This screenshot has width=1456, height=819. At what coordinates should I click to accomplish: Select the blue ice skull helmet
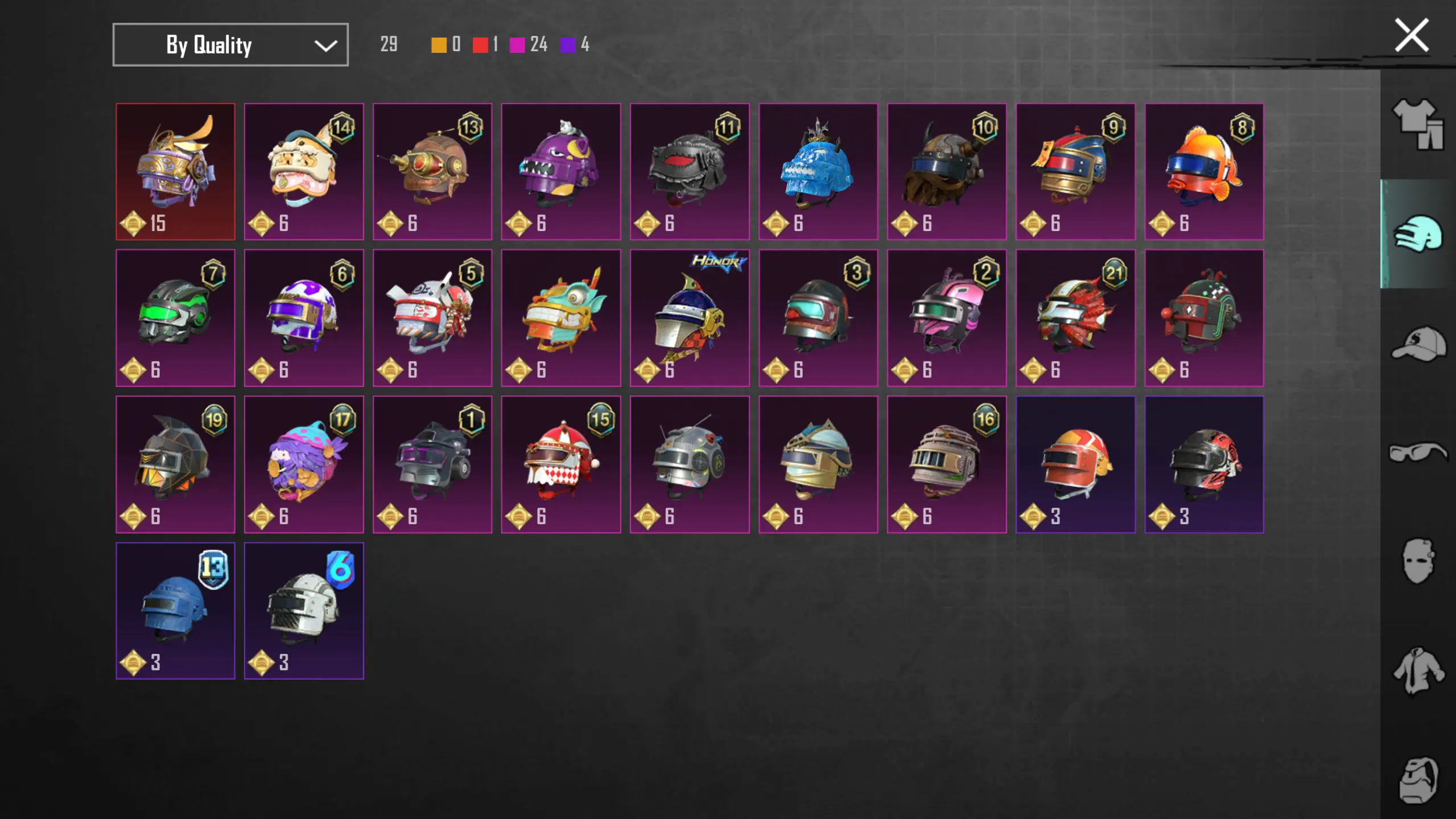coord(818,171)
